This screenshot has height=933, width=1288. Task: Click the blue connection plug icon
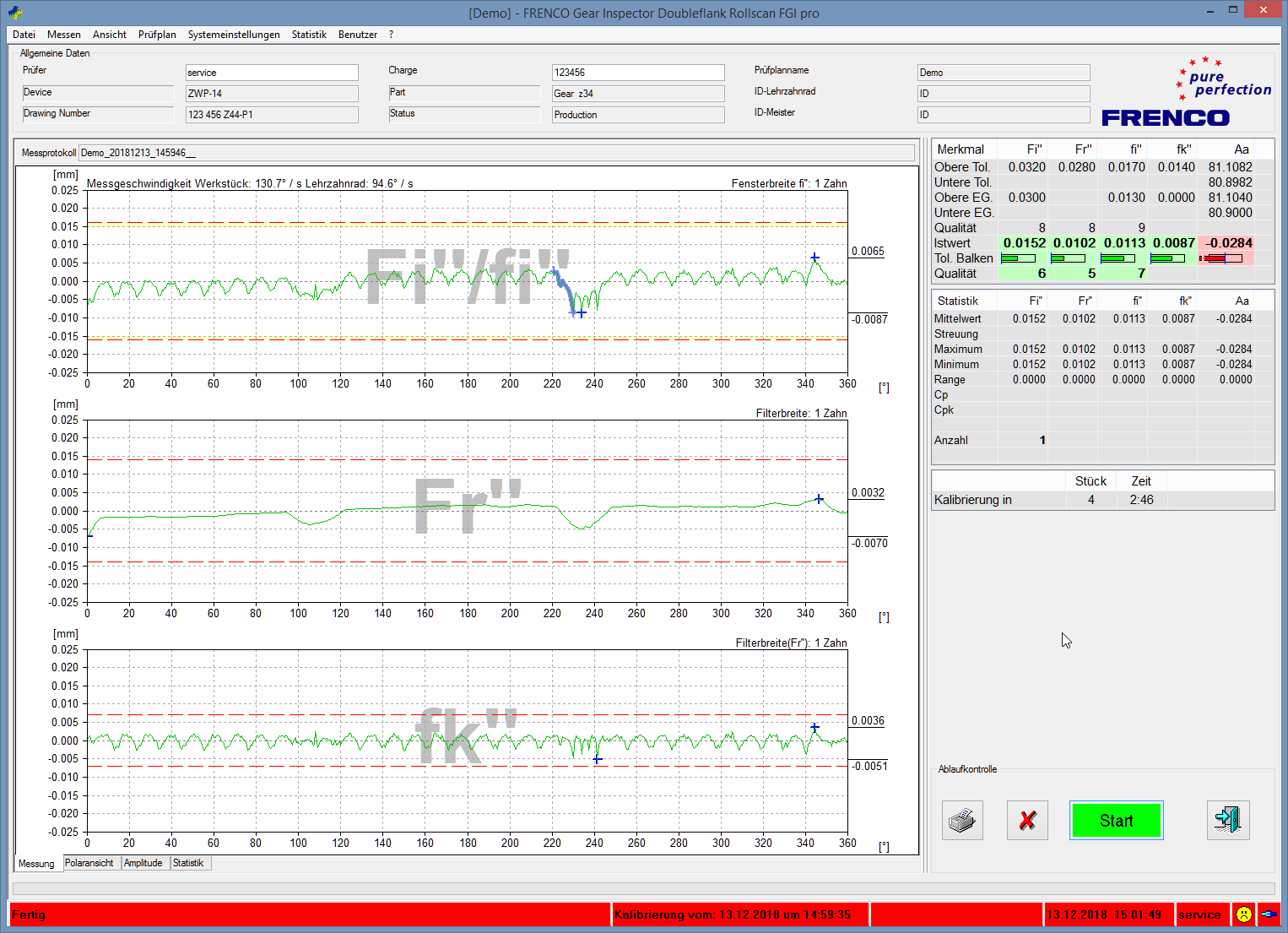1269,914
